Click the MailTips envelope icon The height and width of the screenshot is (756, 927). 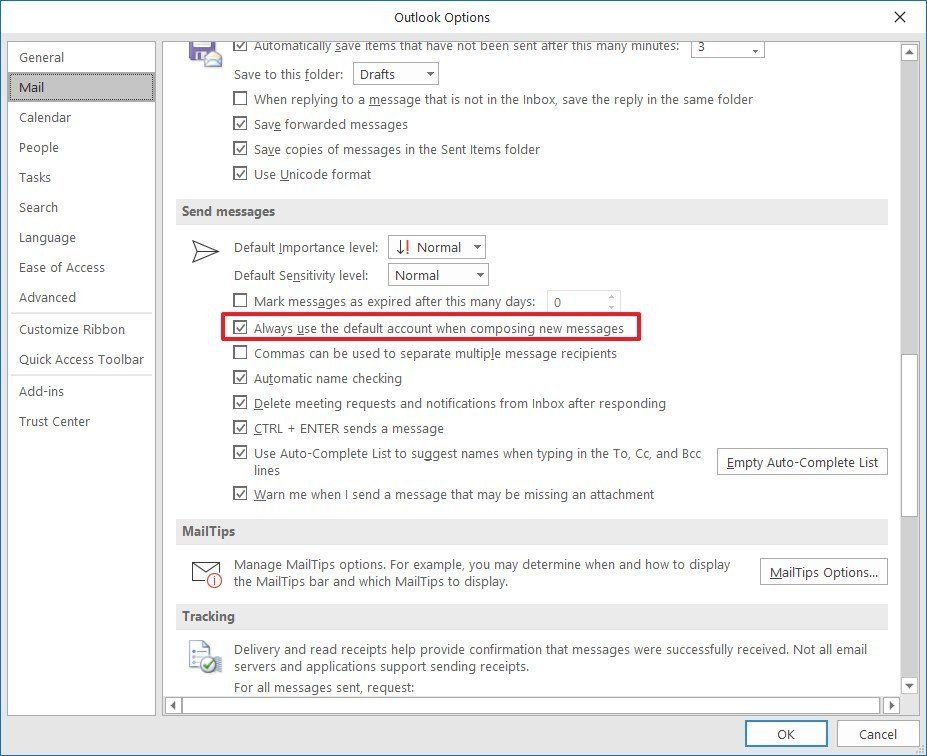point(205,571)
